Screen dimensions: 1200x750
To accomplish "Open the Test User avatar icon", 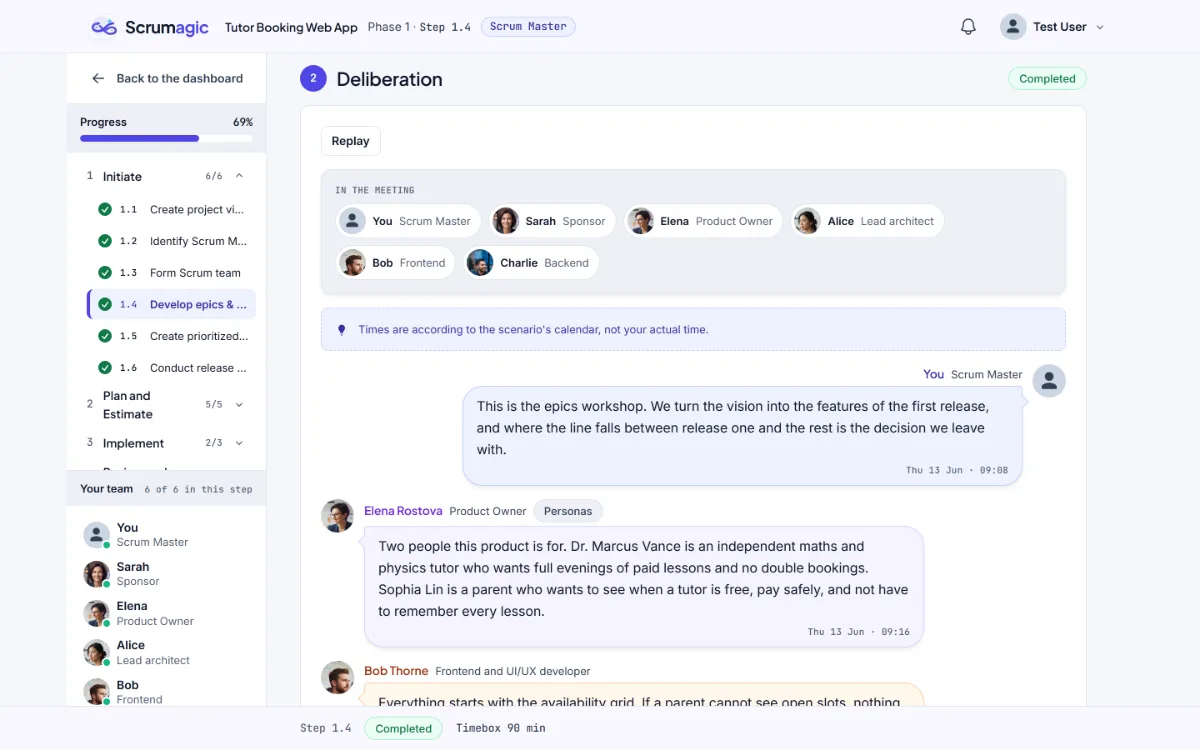I will click(1013, 27).
